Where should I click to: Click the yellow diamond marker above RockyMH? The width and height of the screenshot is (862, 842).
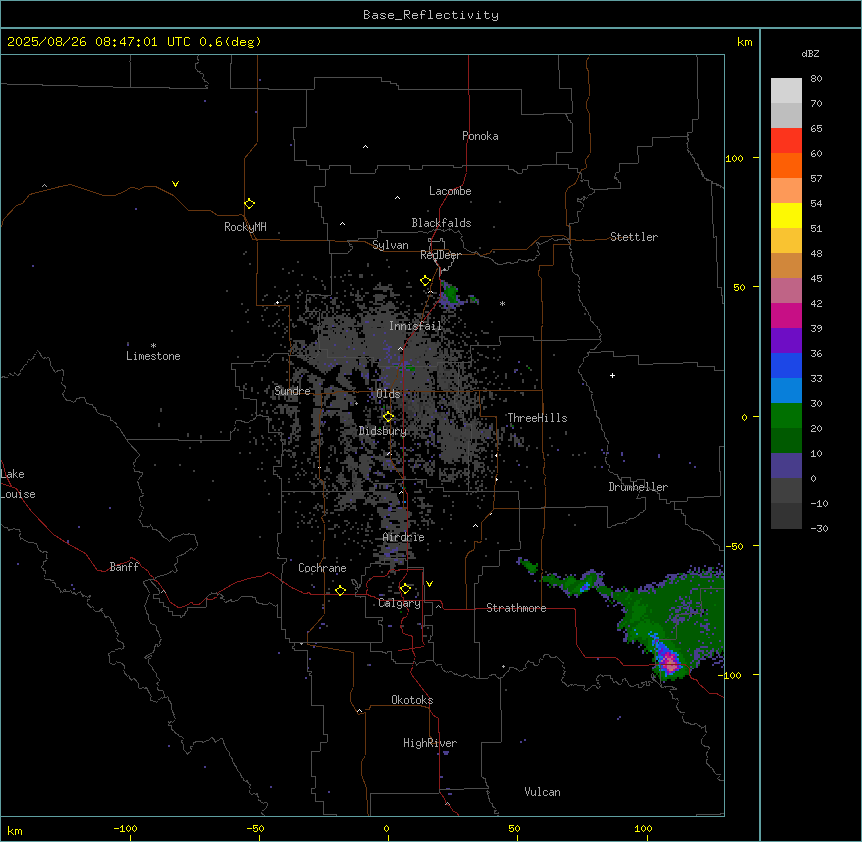click(x=250, y=204)
